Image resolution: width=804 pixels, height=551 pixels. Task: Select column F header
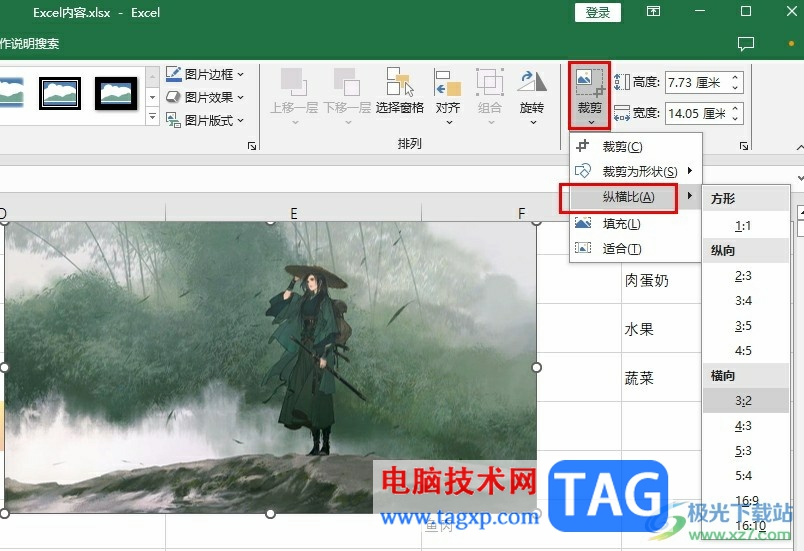click(x=521, y=213)
